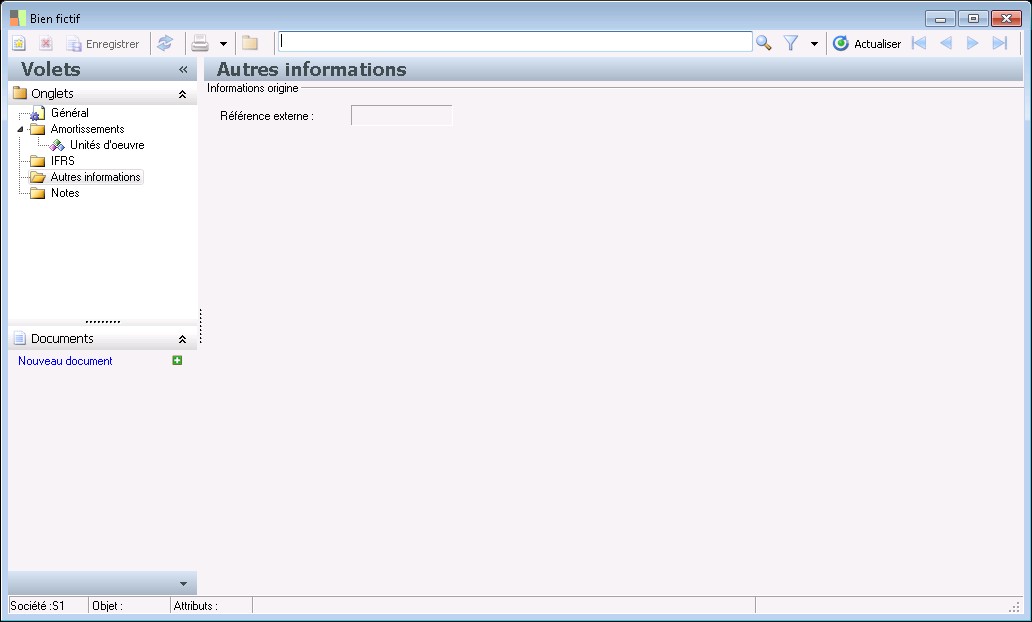Click the Attributs : status bar entry
Viewport: 1032px width, 622px height.
(x=195, y=606)
